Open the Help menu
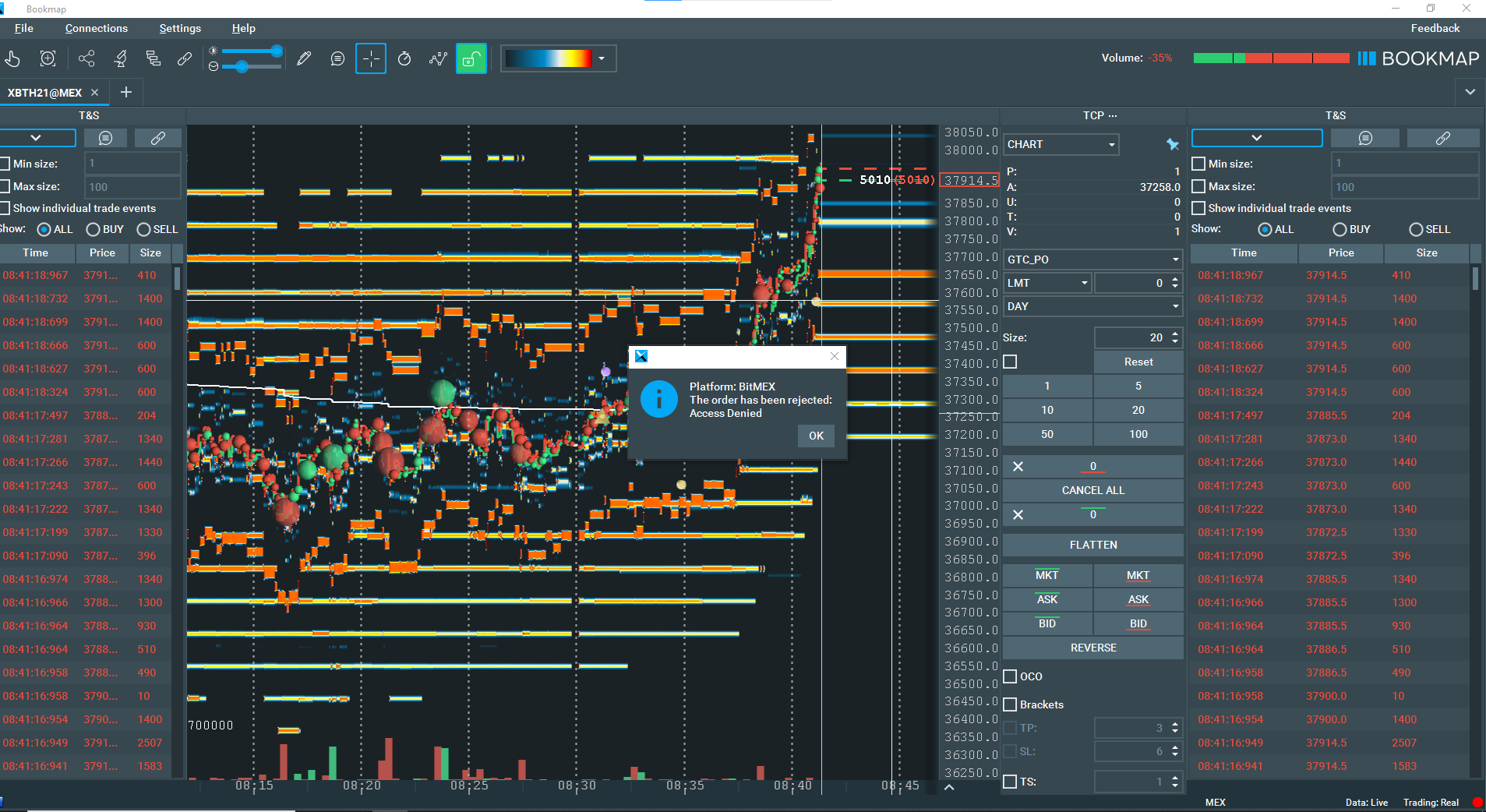 (x=244, y=28)
